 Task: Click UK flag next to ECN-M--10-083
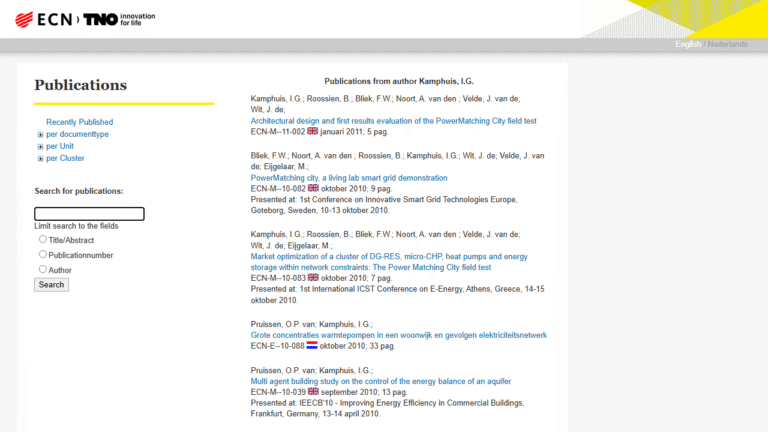coord(312,278)
